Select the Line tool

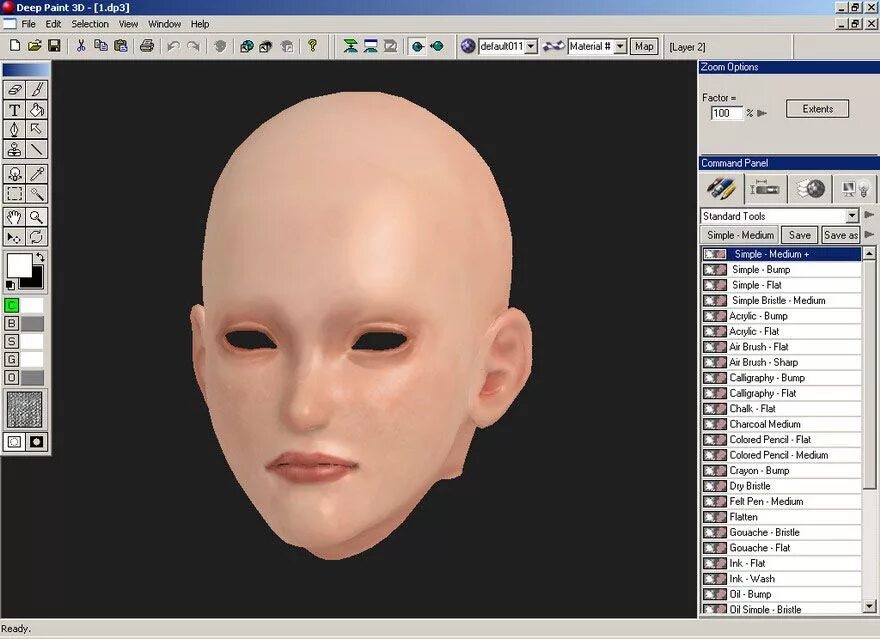(x=36, y=149)
